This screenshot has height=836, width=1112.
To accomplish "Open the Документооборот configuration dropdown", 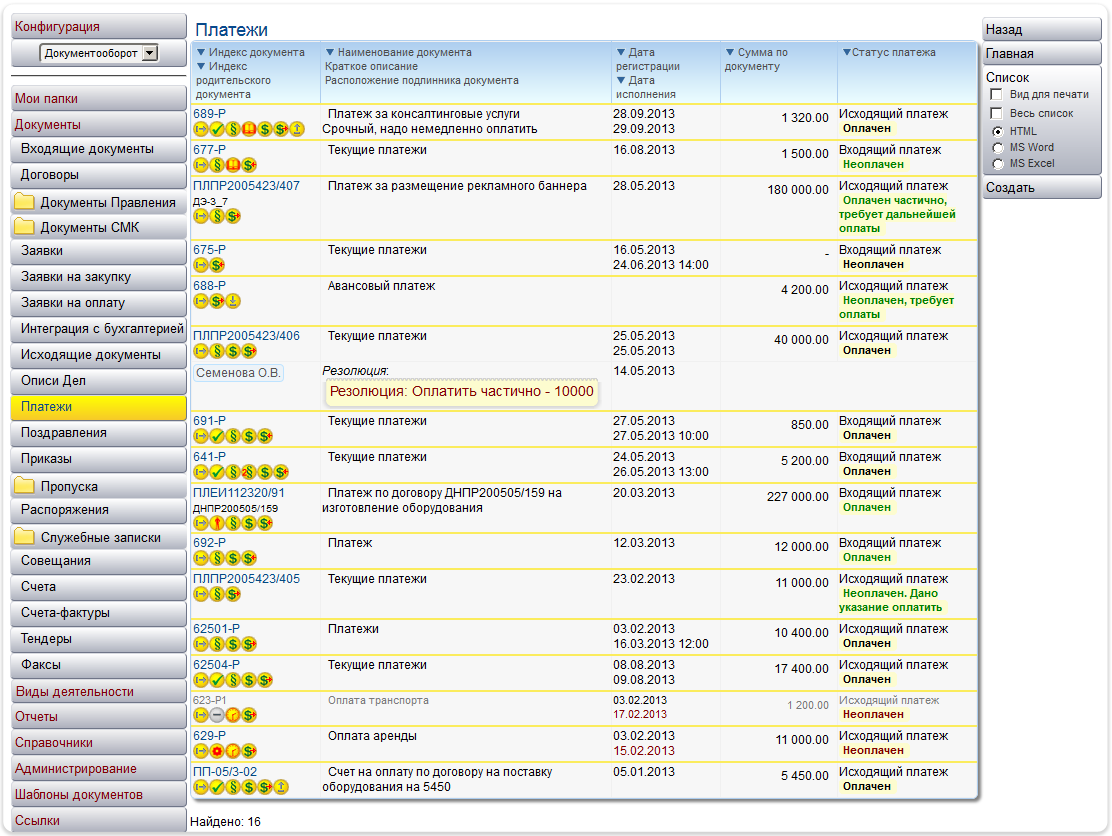I will 150,53.
